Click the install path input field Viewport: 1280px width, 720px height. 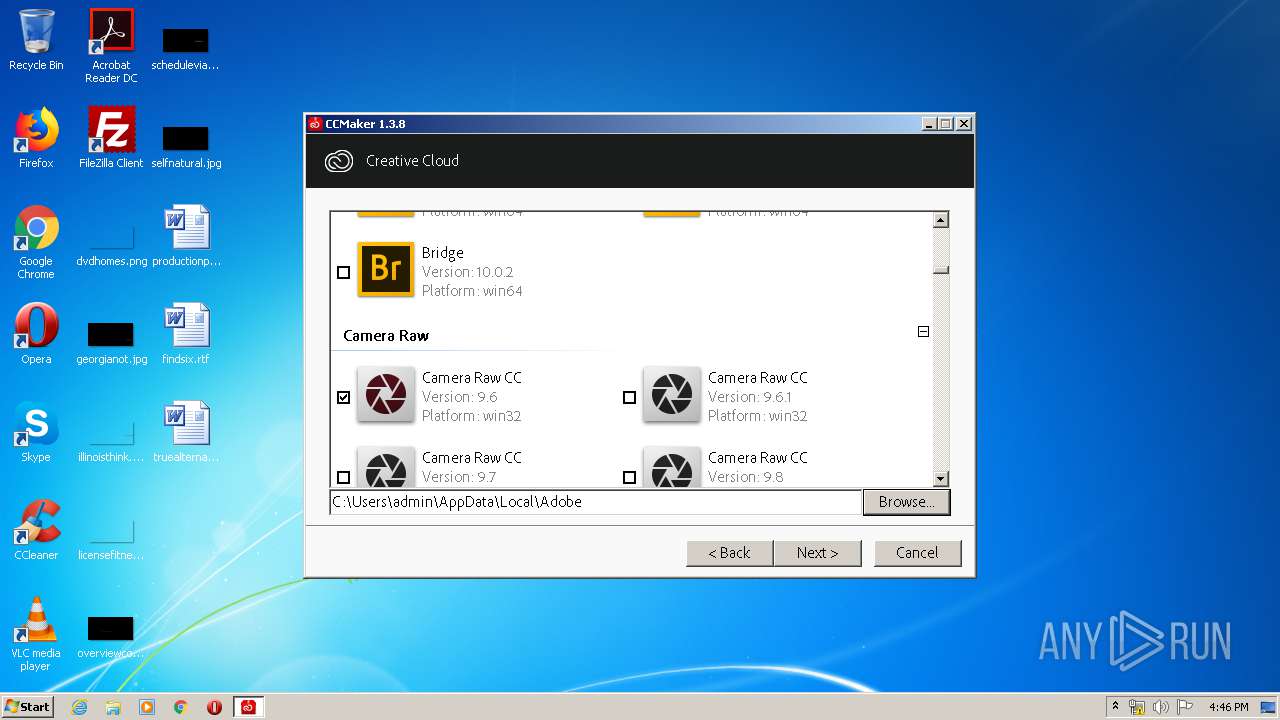tap(596, 502)
